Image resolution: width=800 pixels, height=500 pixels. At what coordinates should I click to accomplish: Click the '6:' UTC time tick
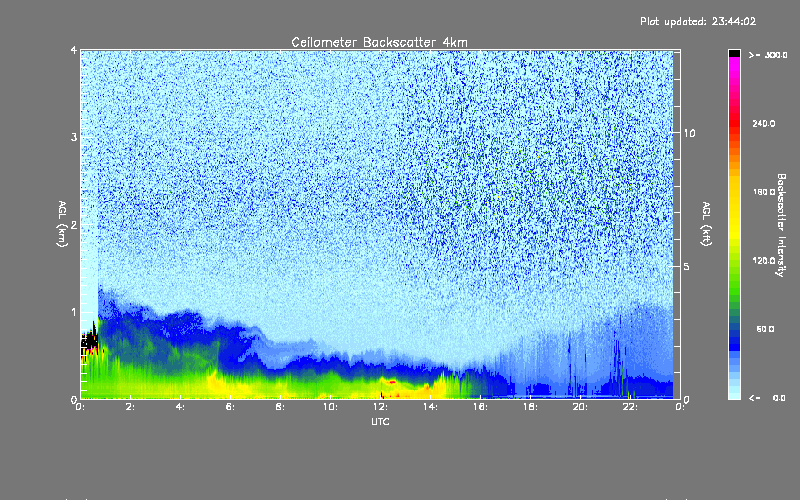[230, 407]
